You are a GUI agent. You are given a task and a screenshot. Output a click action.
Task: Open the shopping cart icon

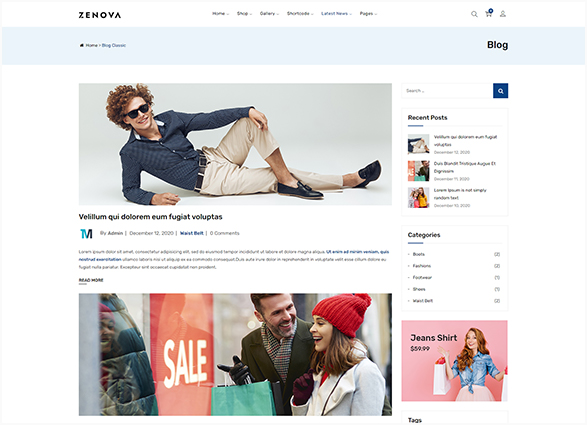[x=489, y=13]
